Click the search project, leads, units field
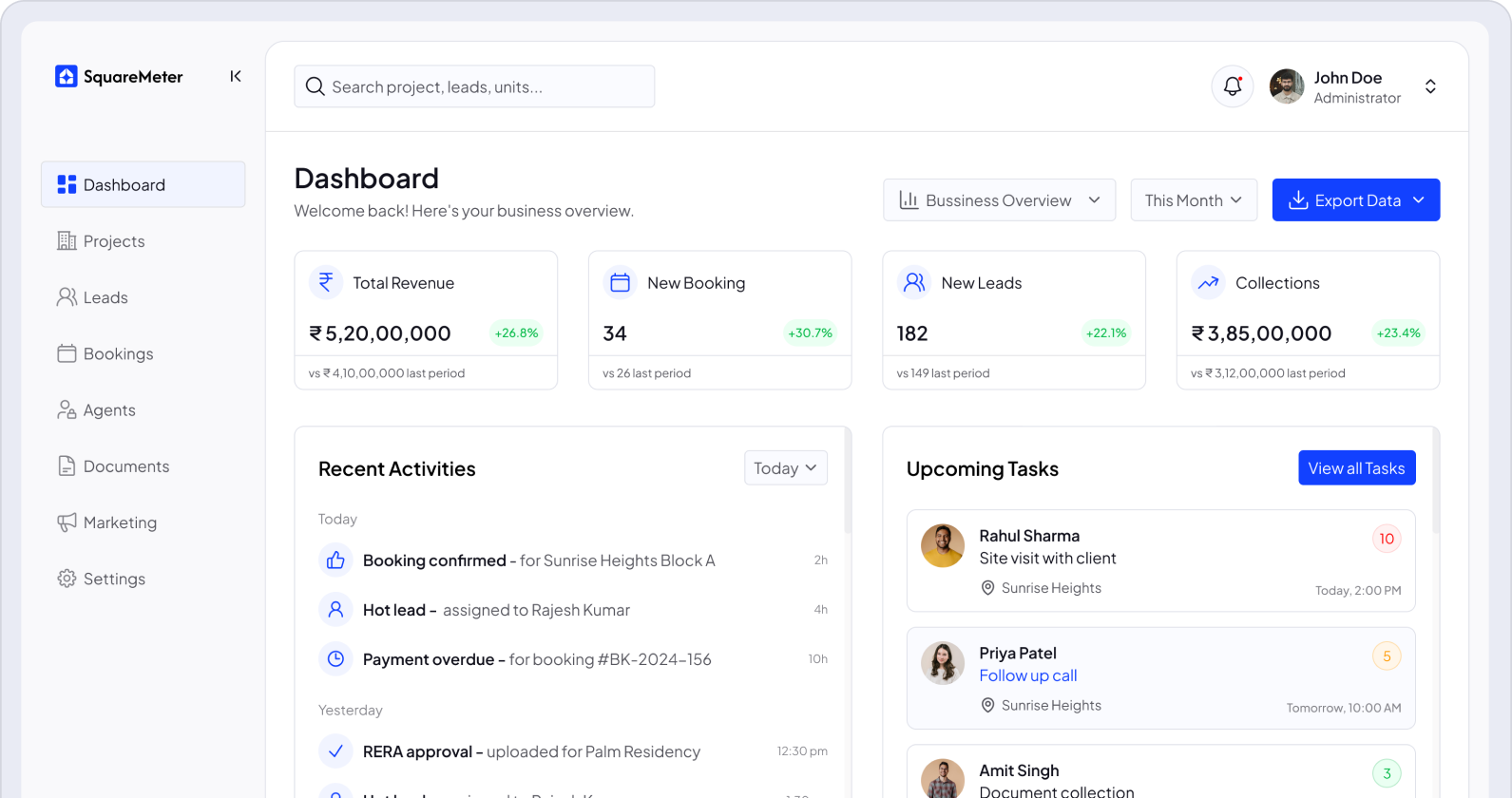The width and height of the screenshot is (1512, 798). [x=474, y=86]
